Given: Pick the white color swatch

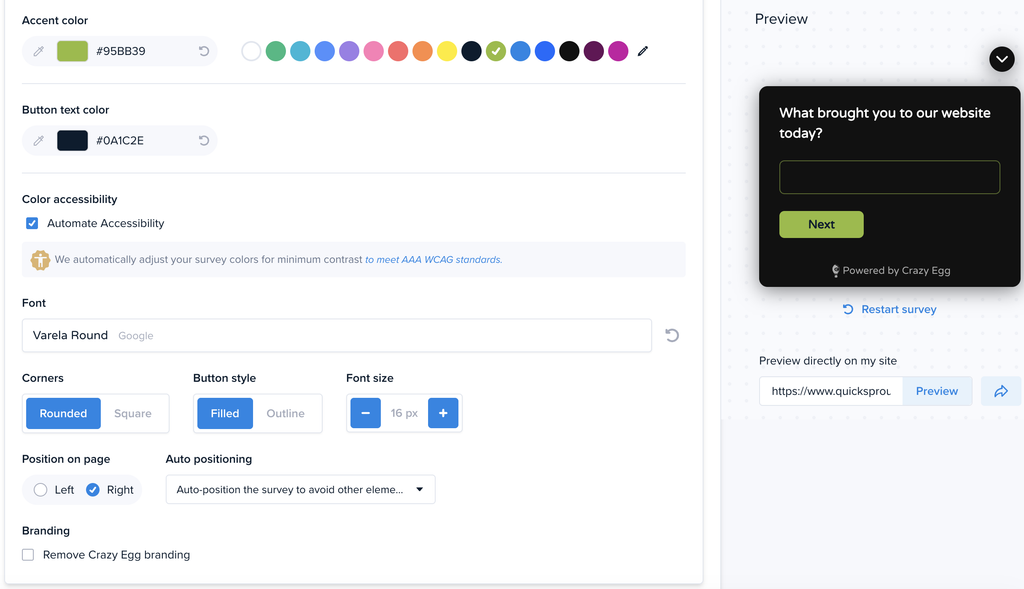Looking at the screenshot, I should click(x=251, y=51).
